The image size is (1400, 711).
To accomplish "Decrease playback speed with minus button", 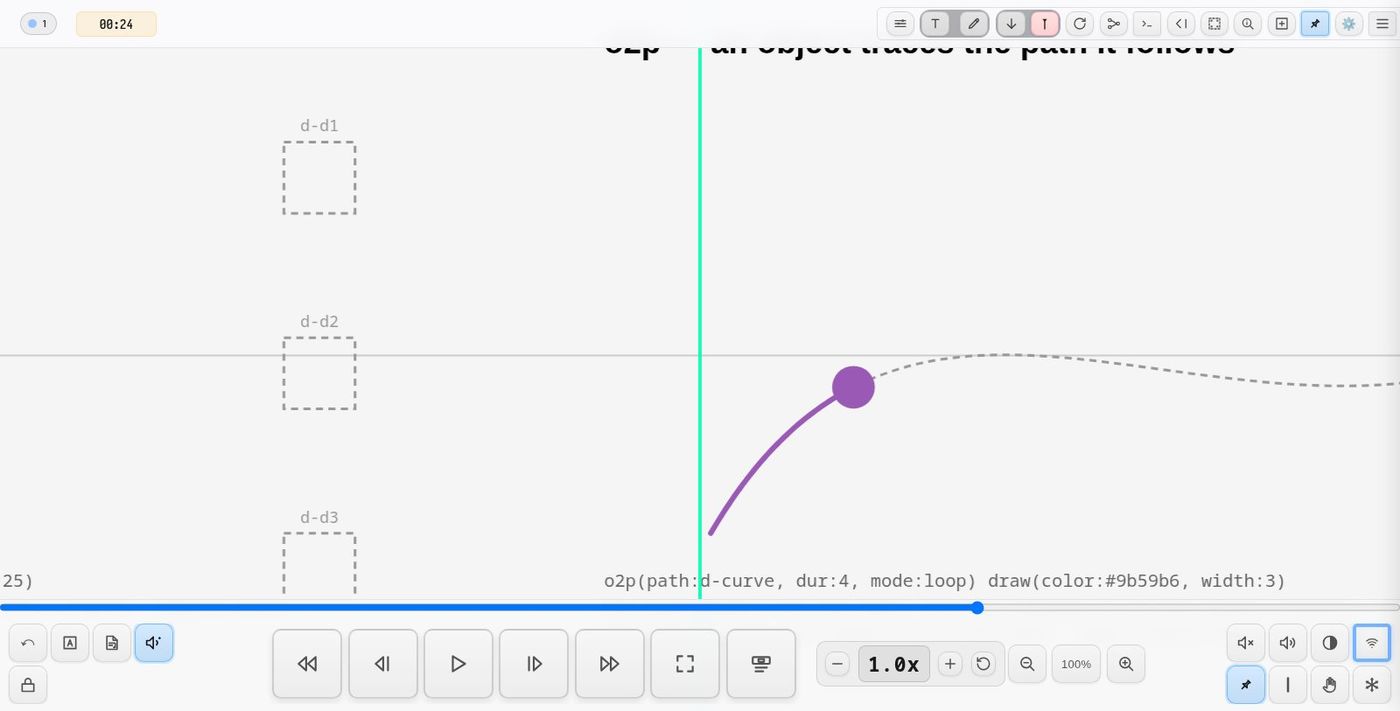I will (838, 664).
